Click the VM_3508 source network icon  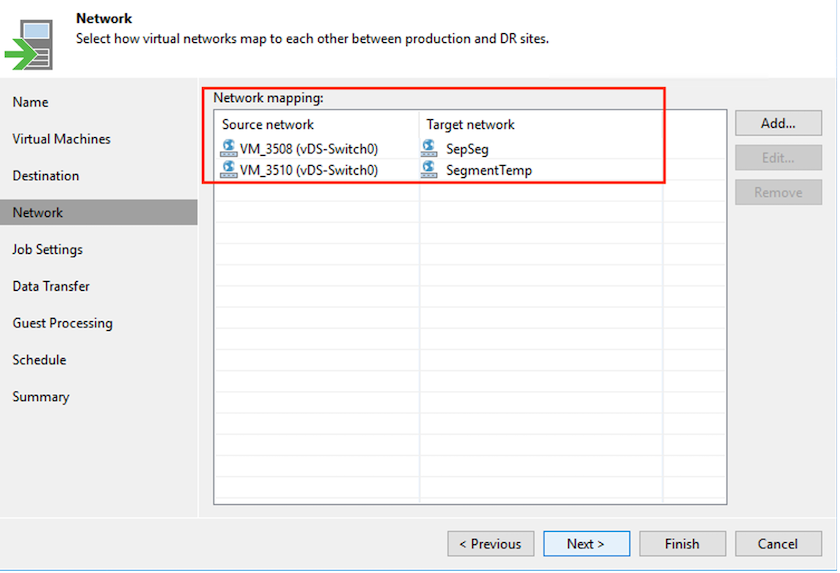point(228,149)
